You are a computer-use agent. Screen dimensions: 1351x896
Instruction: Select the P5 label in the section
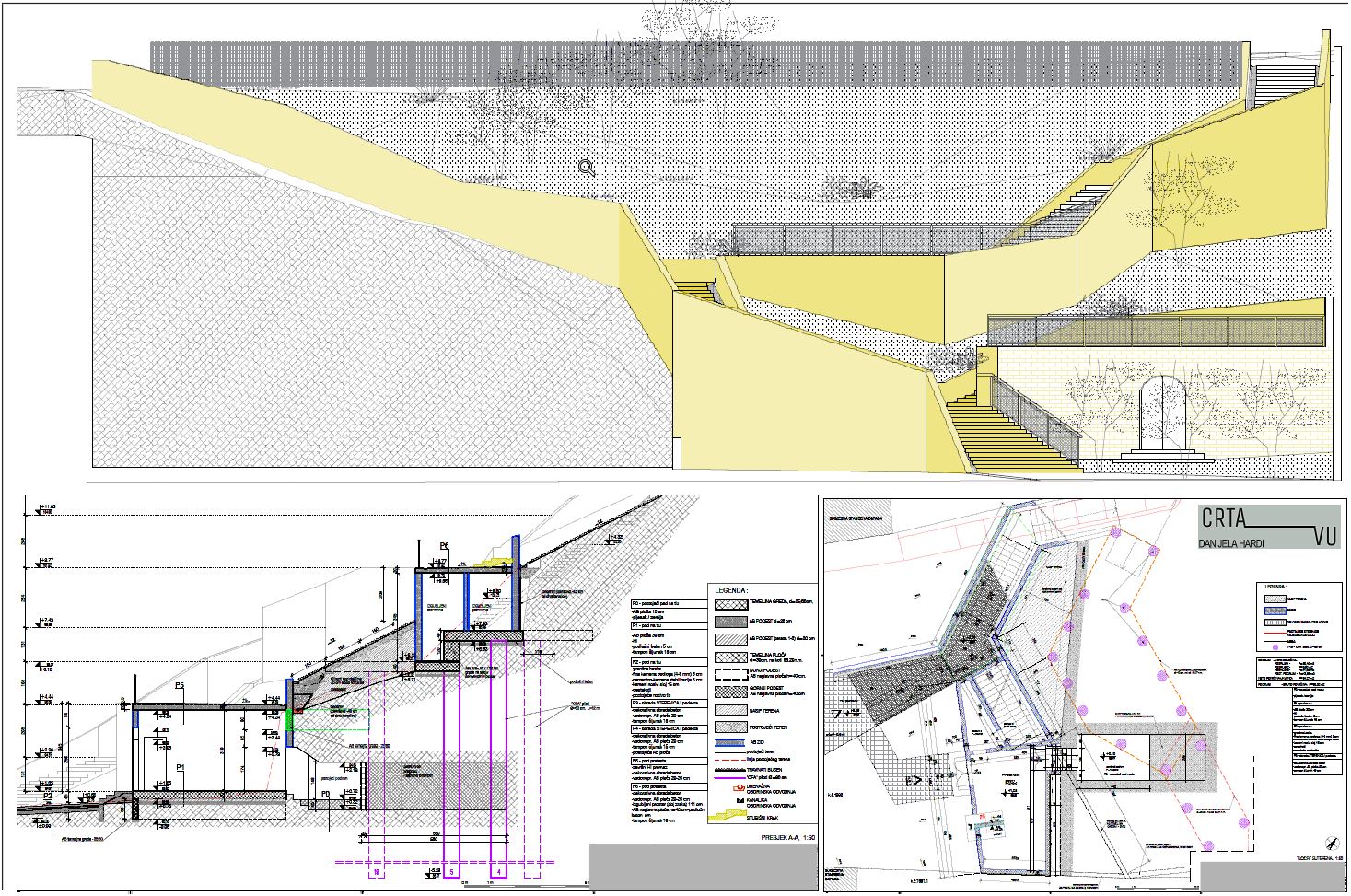pos(180,686)
